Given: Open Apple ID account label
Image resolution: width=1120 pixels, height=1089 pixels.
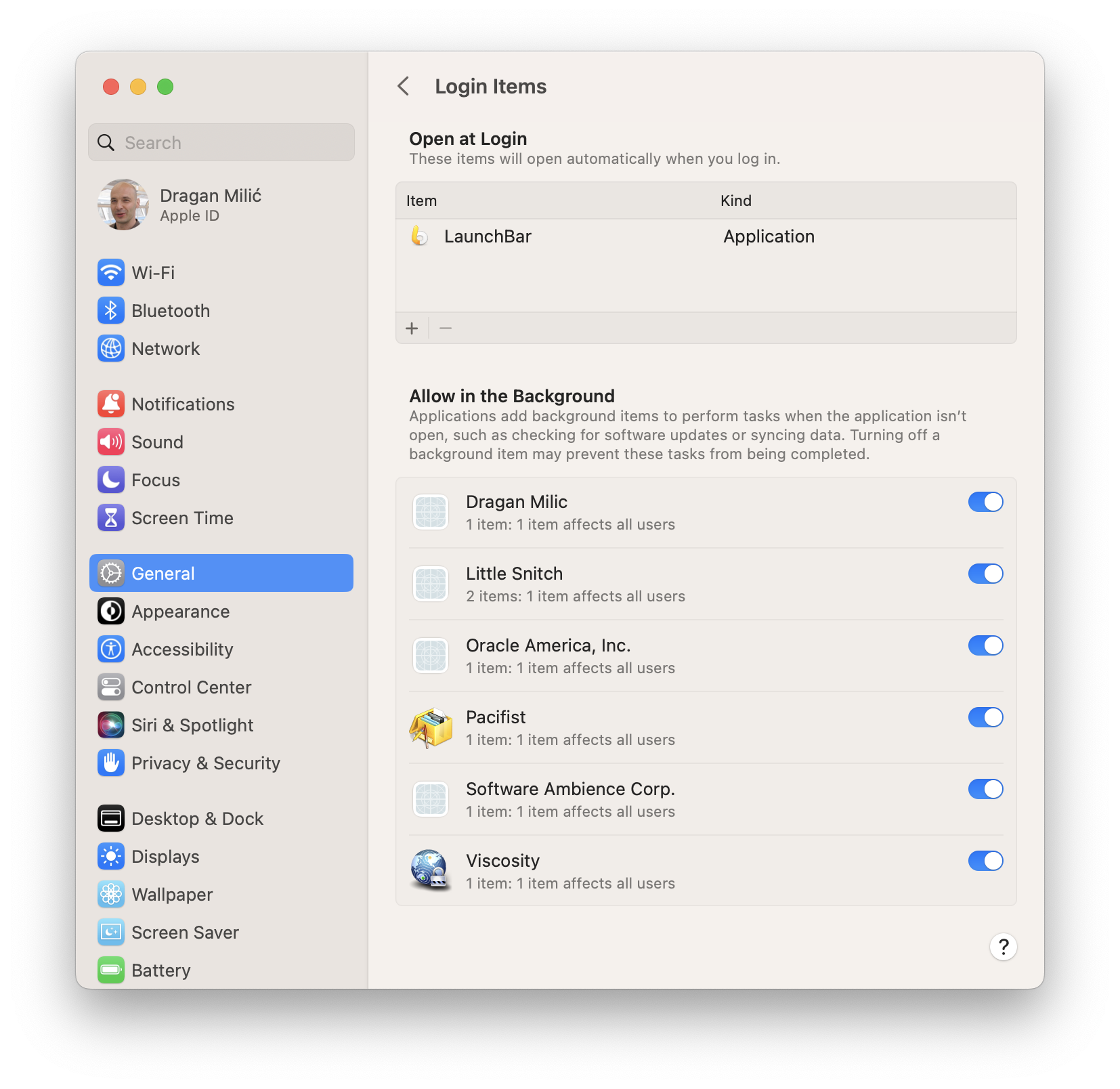Looking at the screenshot, I should click(x=190, y=216).
